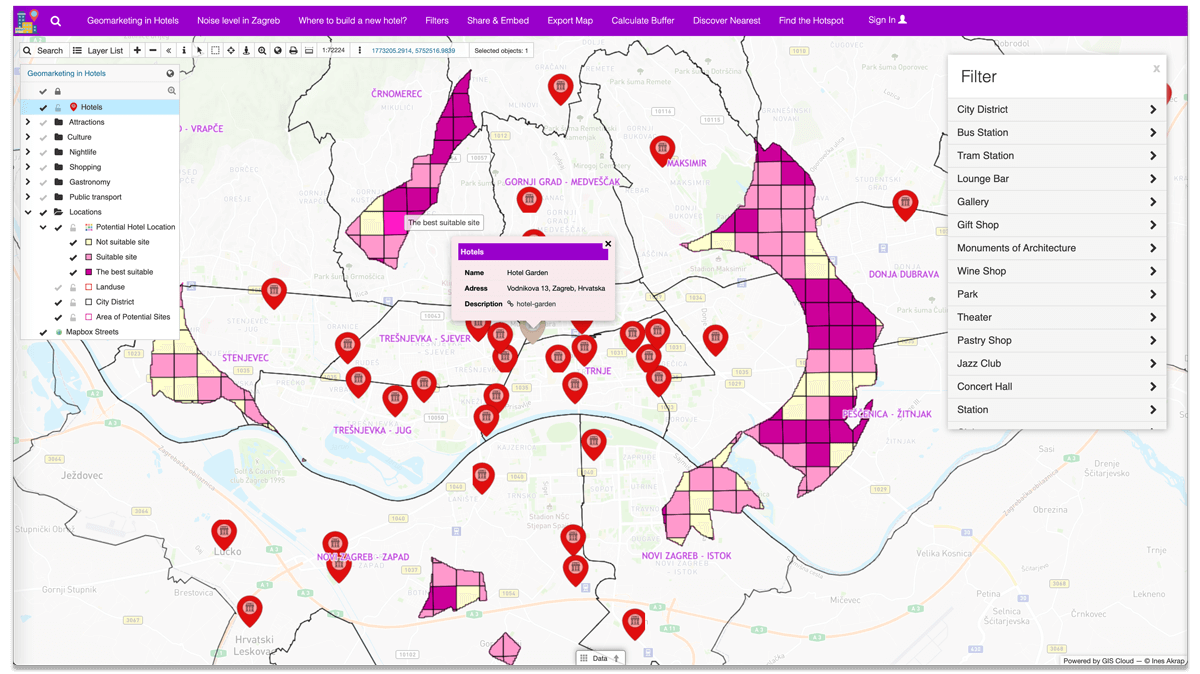Click the zoom out minus icon

click(153, 50)
